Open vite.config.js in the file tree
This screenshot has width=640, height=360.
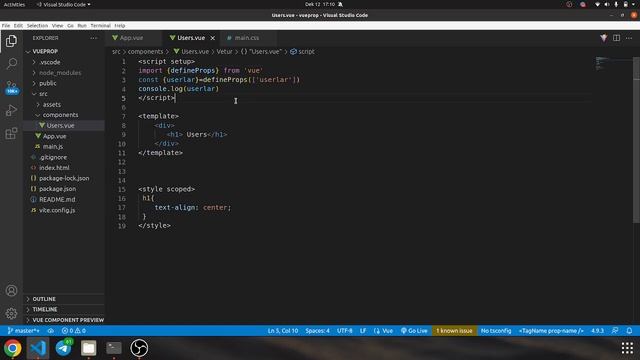point(57,210)
